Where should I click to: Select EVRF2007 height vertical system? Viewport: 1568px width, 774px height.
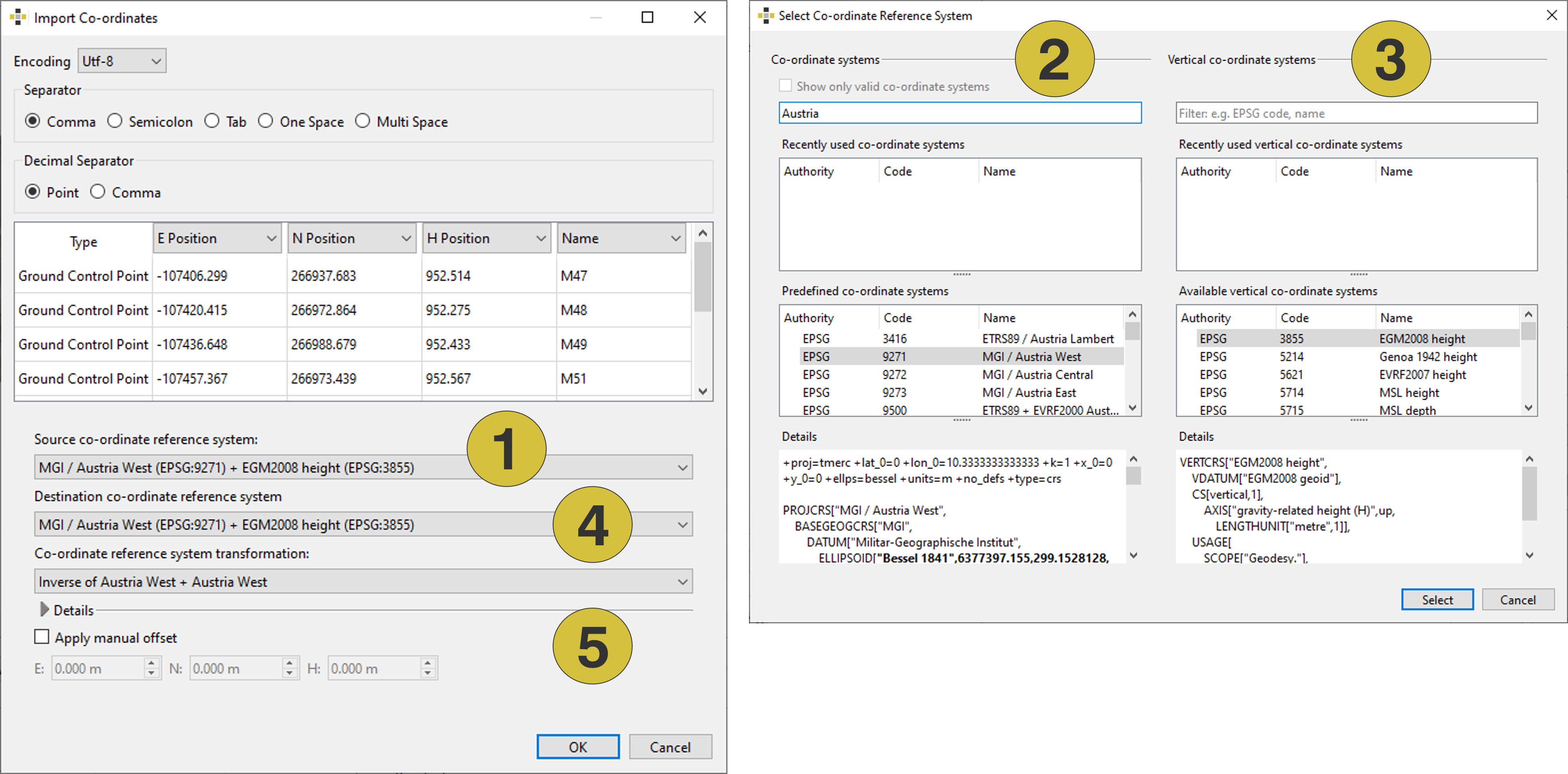click(x=1358, y=374)
